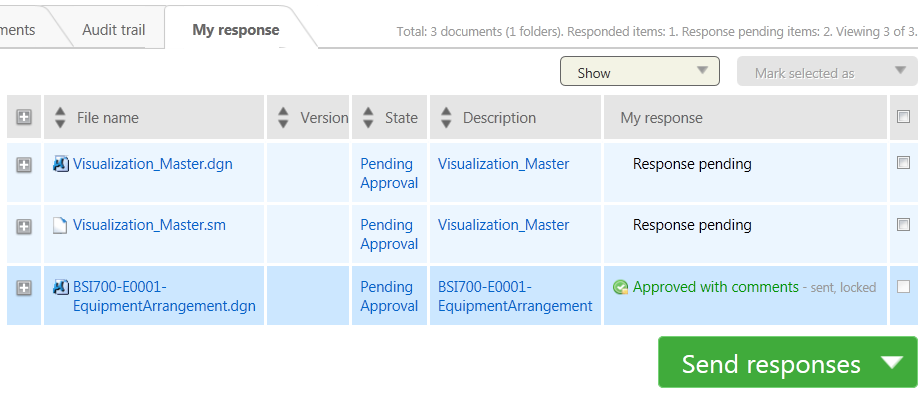Sort the State column with arrows
Viewport: 923px width, 398px height.
click(368, 117)
